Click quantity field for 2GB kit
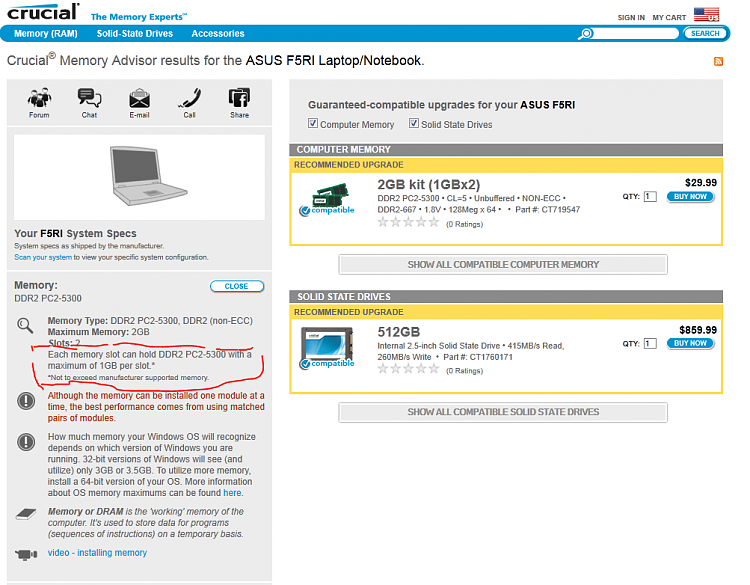This screenshot has width=750, height=585. (650, 197)
